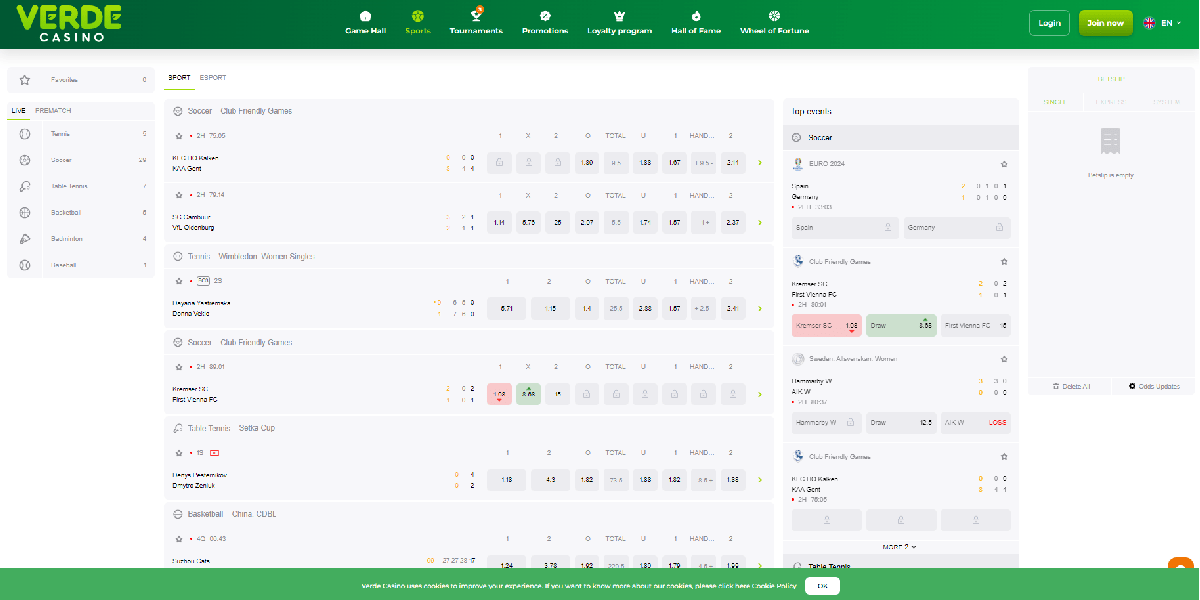Image resolution: width=1200 pixels, height=600 pixels.
Task: Star the KAA Gent match as favorite
Action: (179, 135)
